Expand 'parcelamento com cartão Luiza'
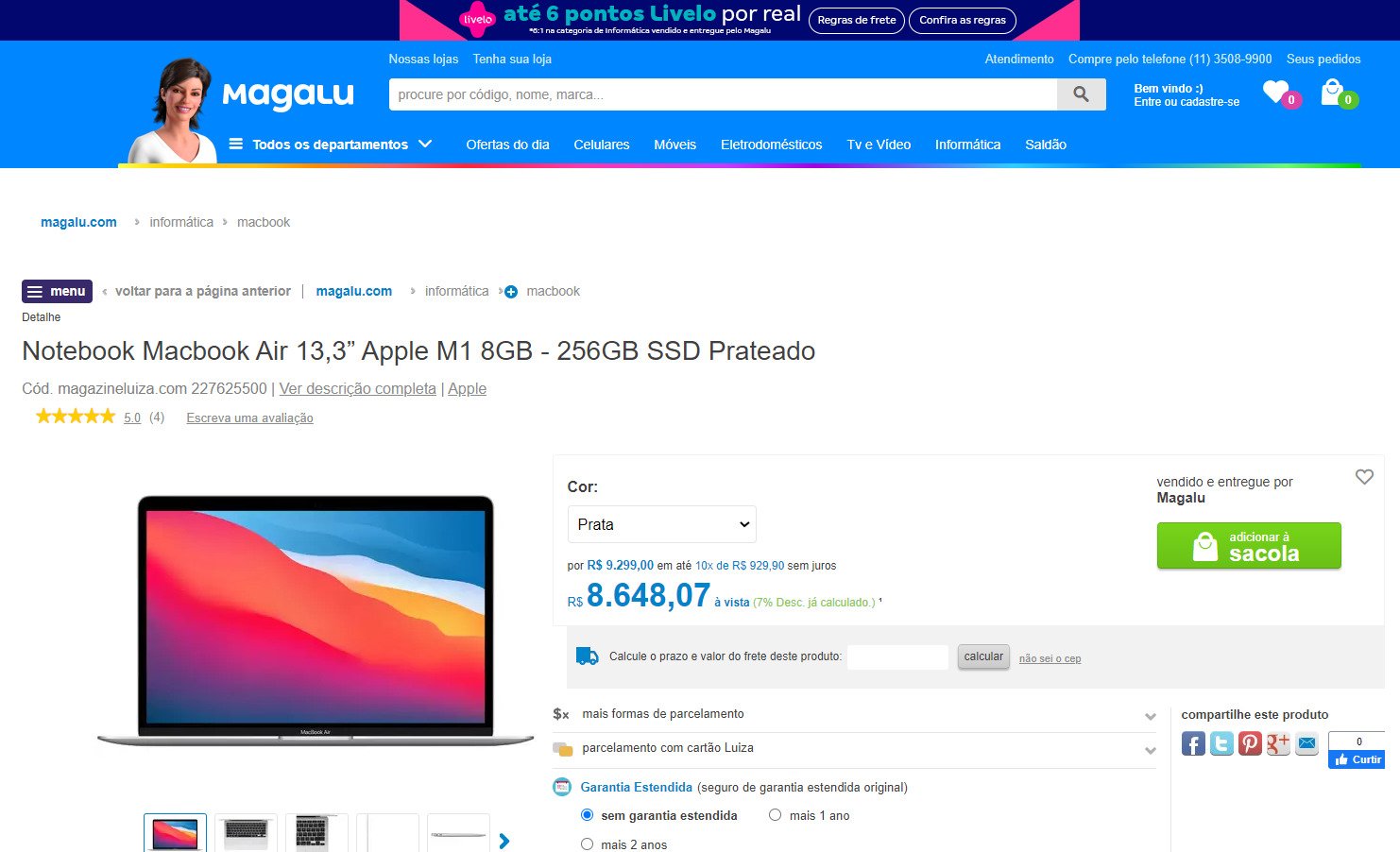1400x852 pixels. pyautogui.click(x=854, y=749)
